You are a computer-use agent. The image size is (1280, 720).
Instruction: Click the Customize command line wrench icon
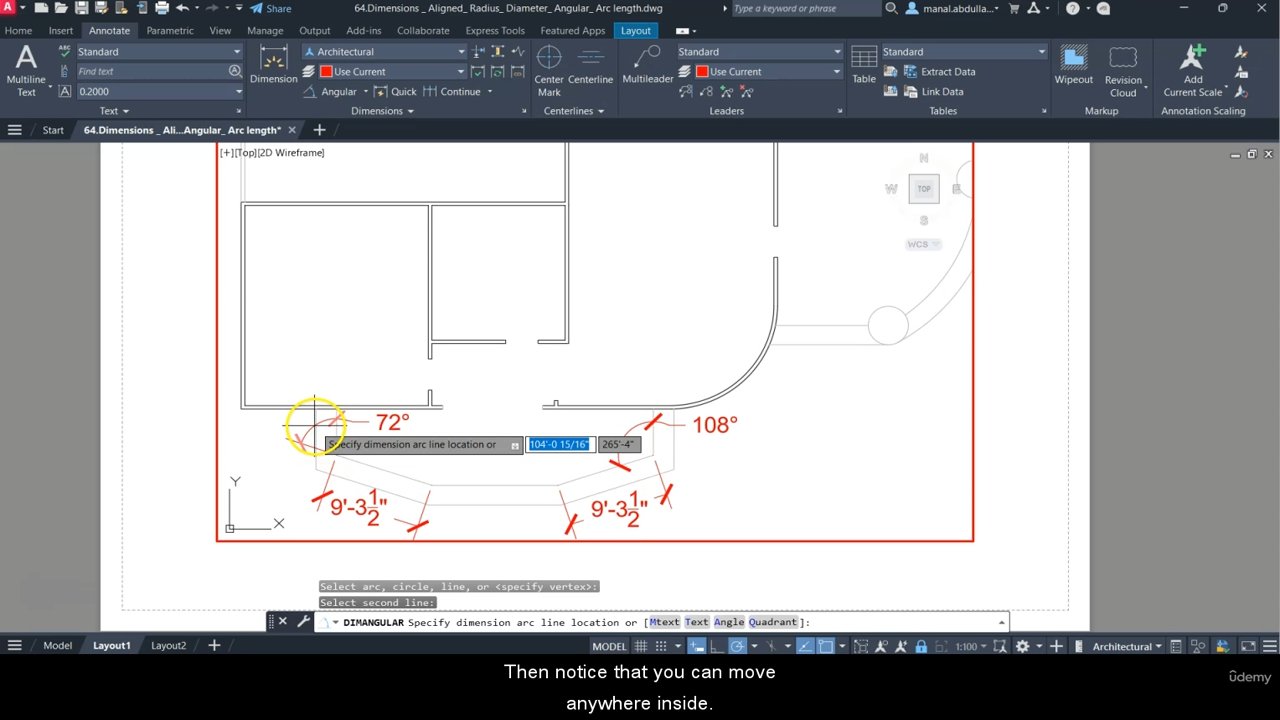point(303,621)
